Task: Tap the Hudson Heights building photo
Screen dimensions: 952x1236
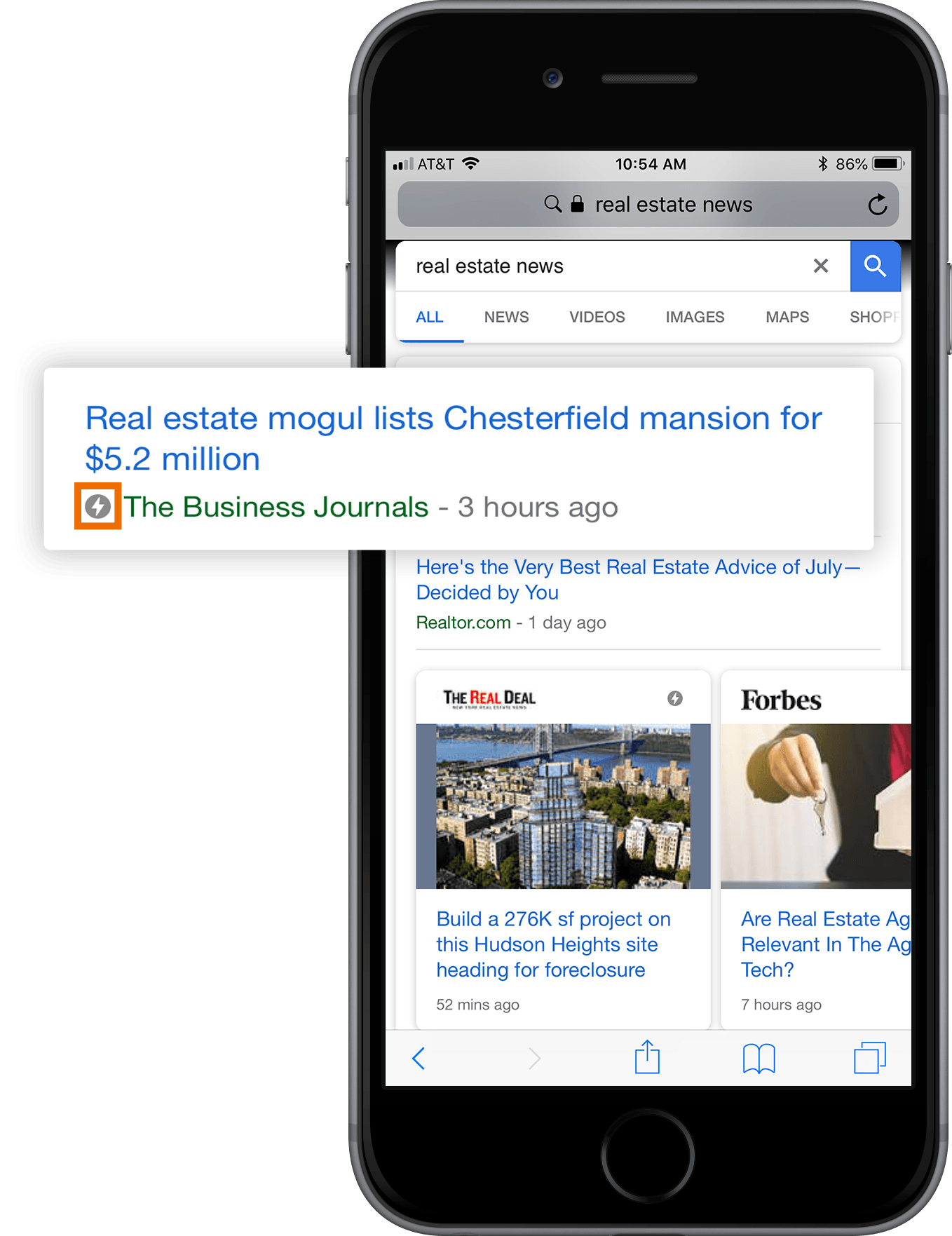Action: click(x=563, y=806)
